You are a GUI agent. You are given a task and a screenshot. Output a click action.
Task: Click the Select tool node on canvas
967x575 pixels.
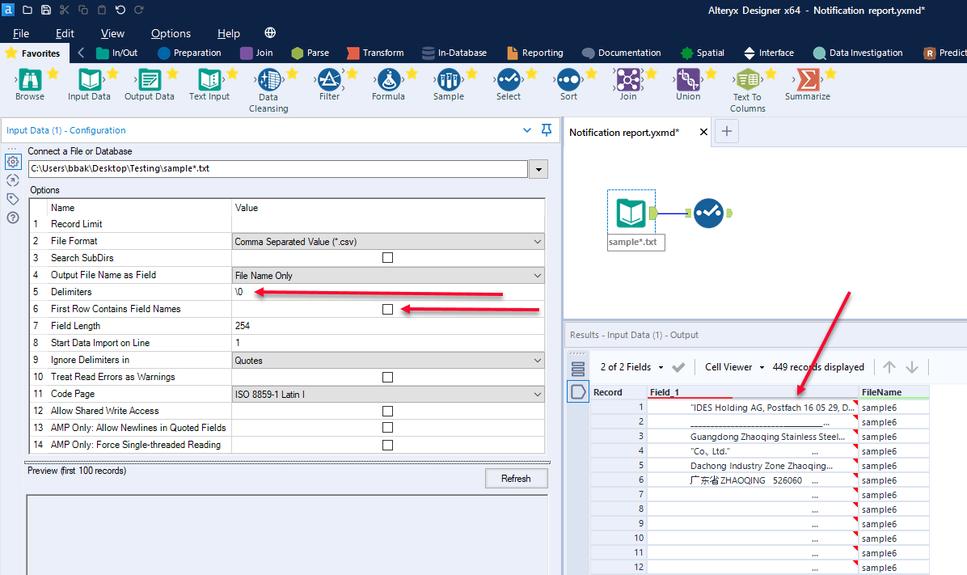click(709, 212)
